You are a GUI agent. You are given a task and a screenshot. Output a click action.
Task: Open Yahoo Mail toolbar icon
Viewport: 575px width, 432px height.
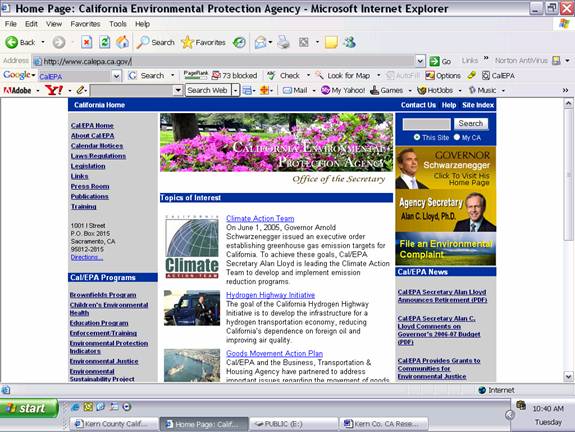295,90
